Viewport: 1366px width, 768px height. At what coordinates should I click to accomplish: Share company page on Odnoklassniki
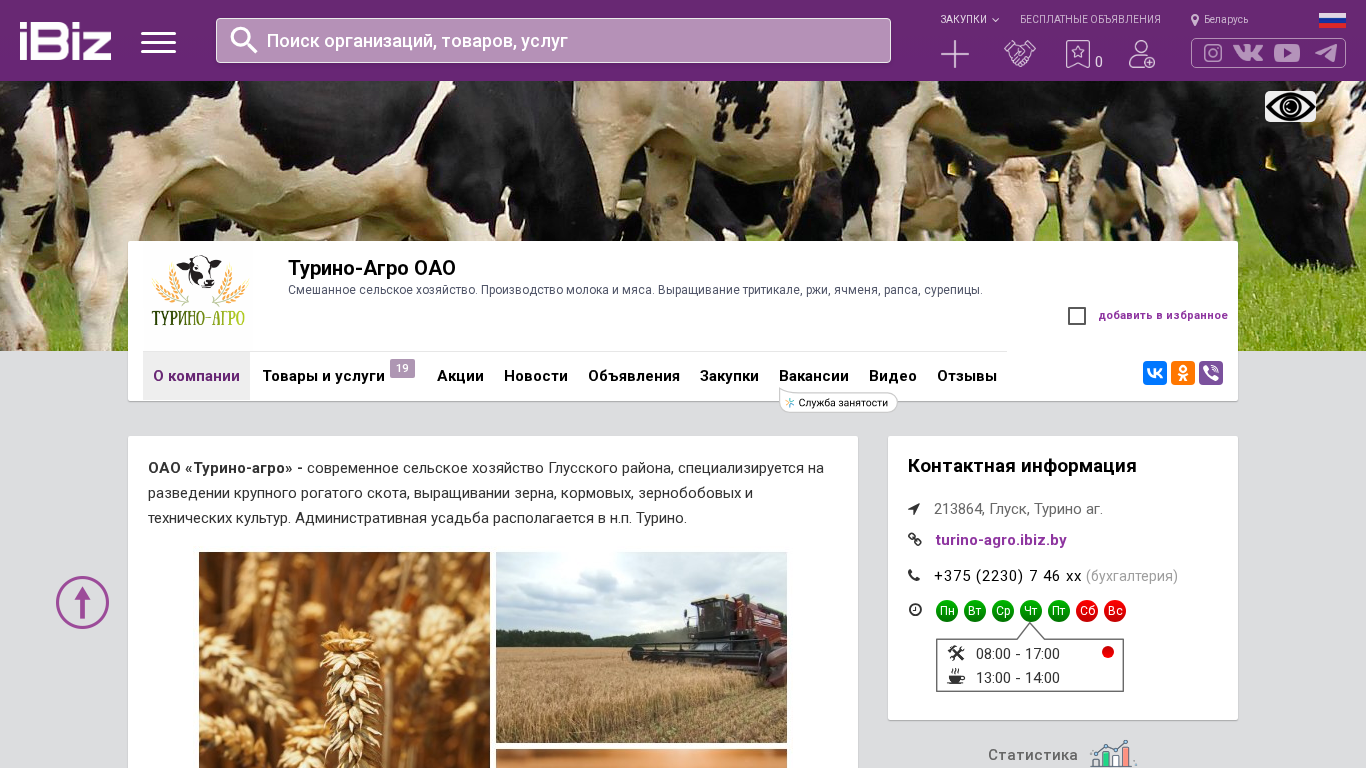click(x=1183, y=373)
